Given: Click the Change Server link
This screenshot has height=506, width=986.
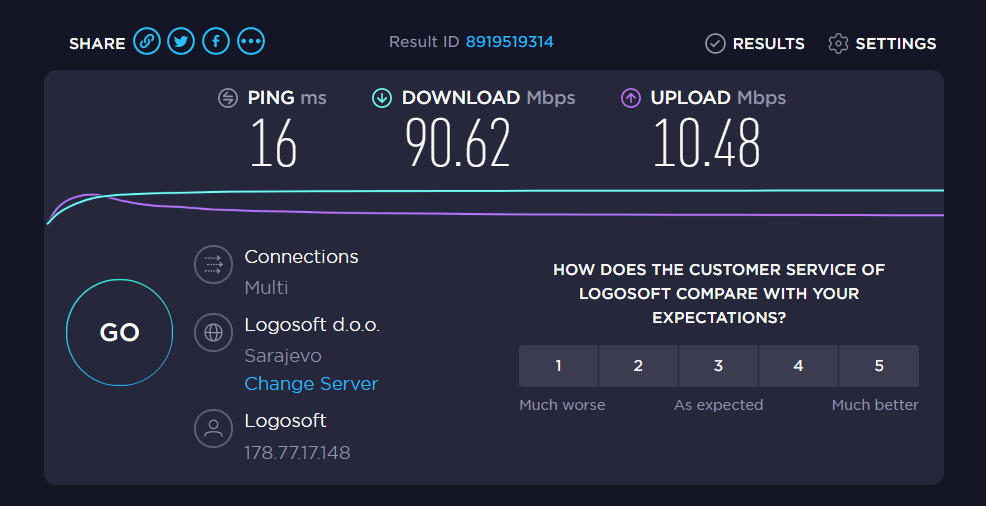Looking at the screenshot, I should coord(311,384).
